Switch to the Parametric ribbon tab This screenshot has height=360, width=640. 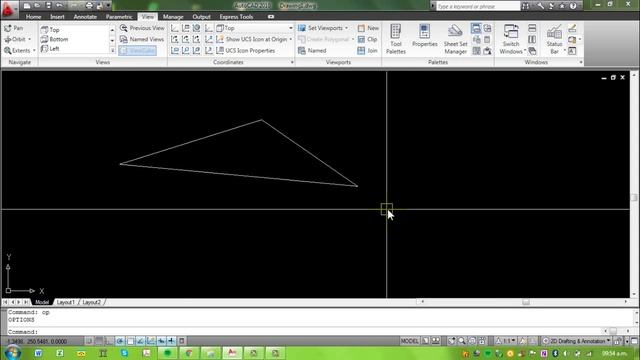119,17
